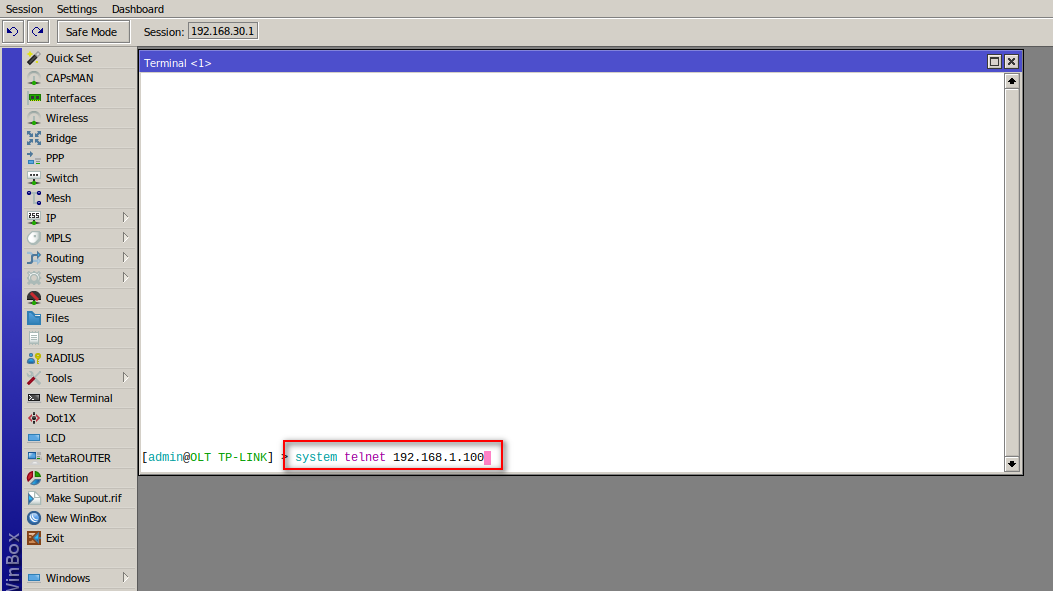Click the Session address field
The width and height of the screenshot is (1053, 591).
point(222,31)
